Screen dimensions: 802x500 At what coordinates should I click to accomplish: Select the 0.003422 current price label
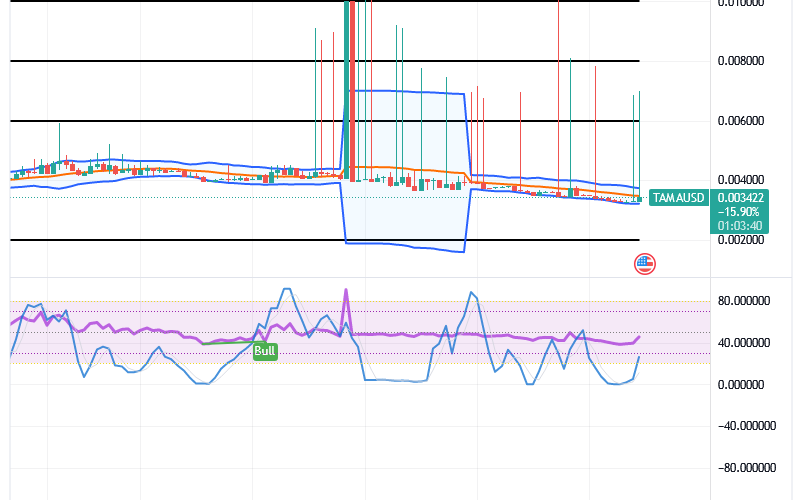click(x=740, y=197)
